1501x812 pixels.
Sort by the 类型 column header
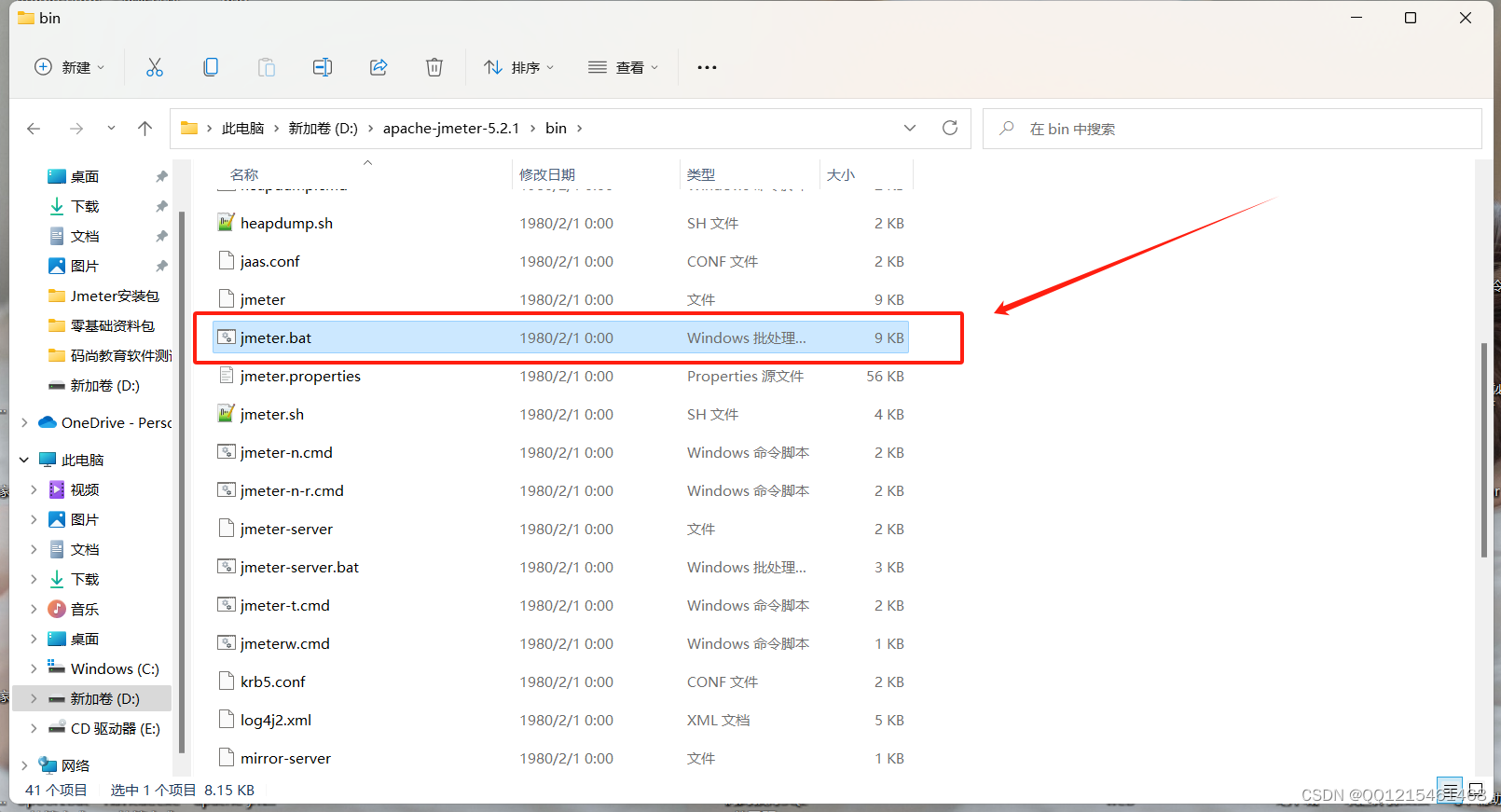coord(701,174)
